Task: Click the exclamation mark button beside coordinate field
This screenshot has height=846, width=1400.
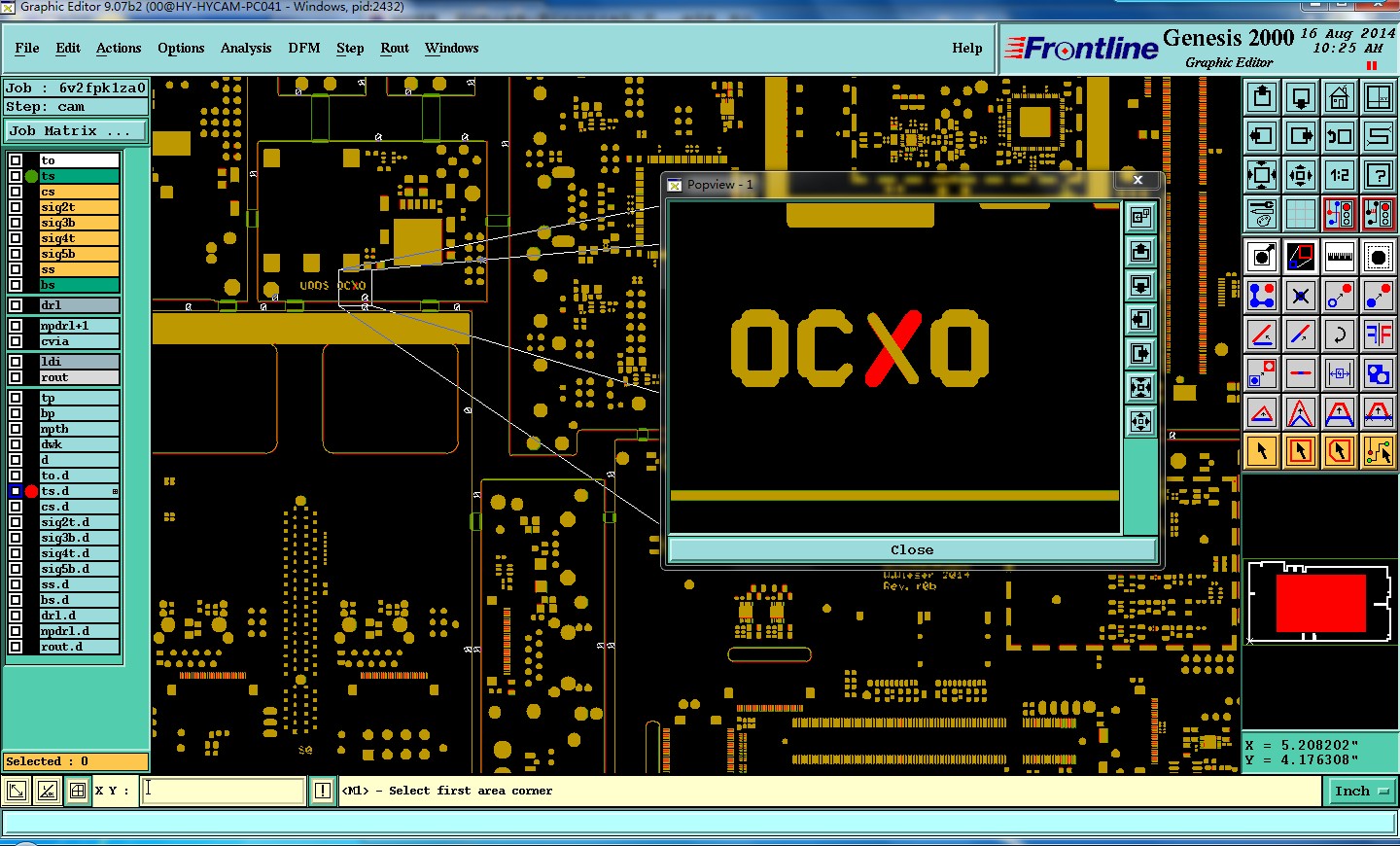Action: click(323, 791)
